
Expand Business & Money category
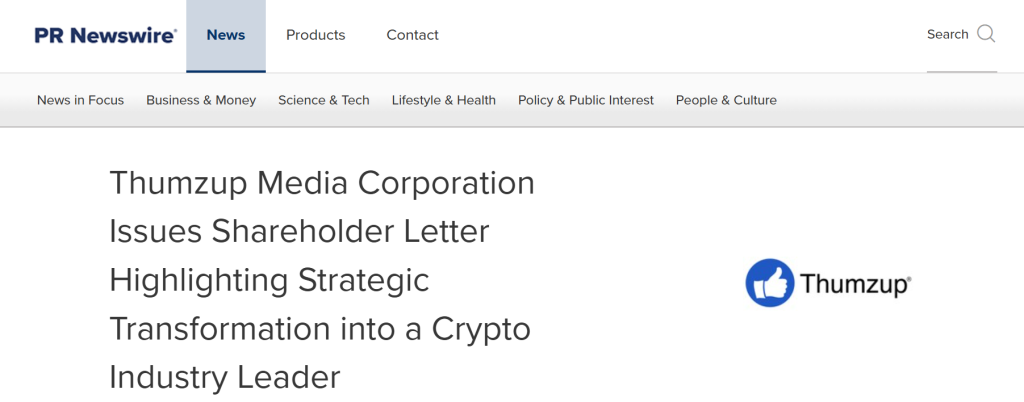pos(201,100)
